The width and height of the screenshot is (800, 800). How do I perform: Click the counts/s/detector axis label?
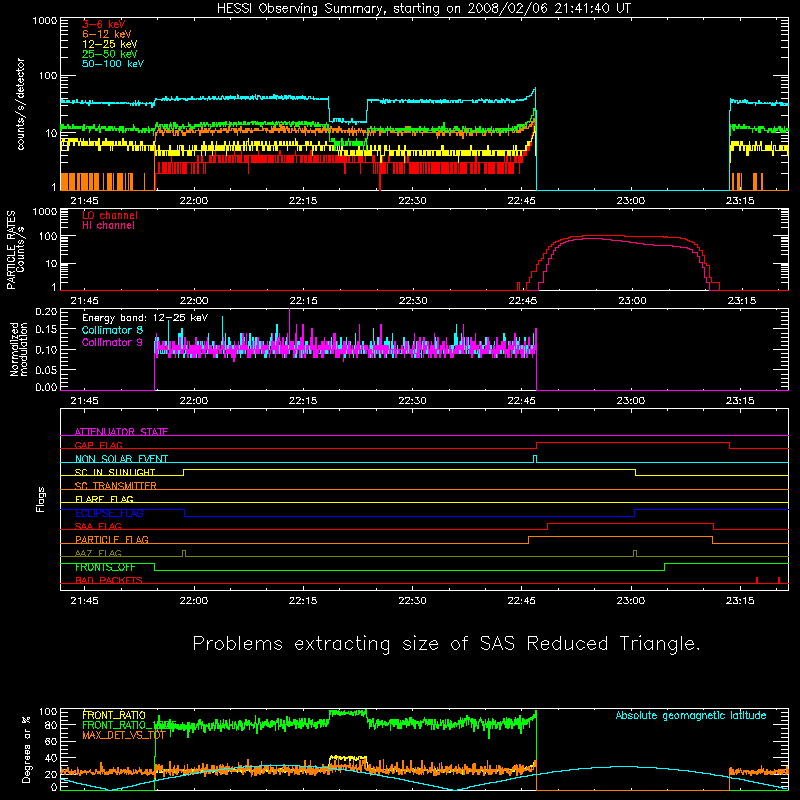click(x=21, y=104)
